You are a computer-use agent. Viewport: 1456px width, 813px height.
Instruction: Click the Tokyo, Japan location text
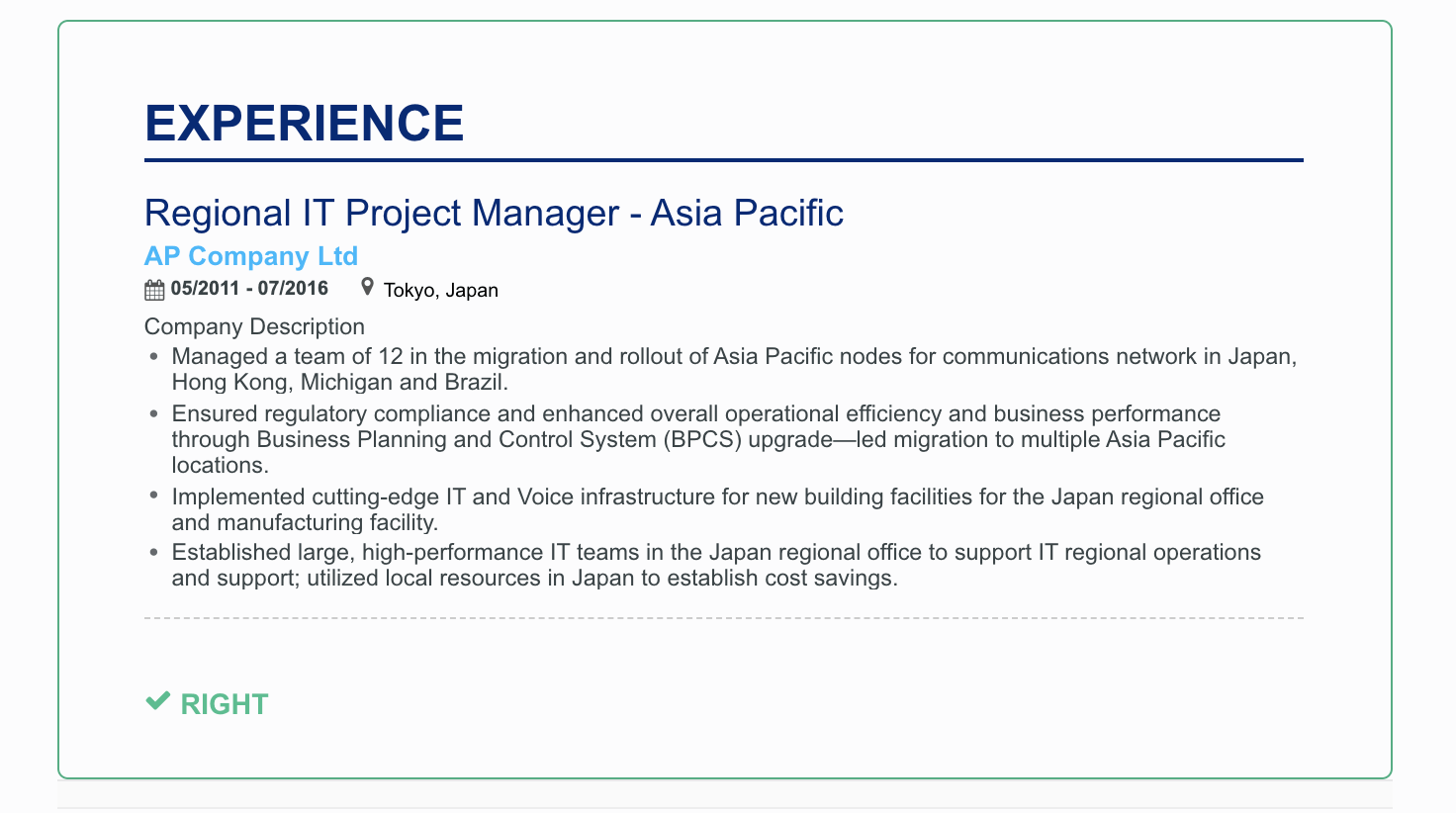441,291
